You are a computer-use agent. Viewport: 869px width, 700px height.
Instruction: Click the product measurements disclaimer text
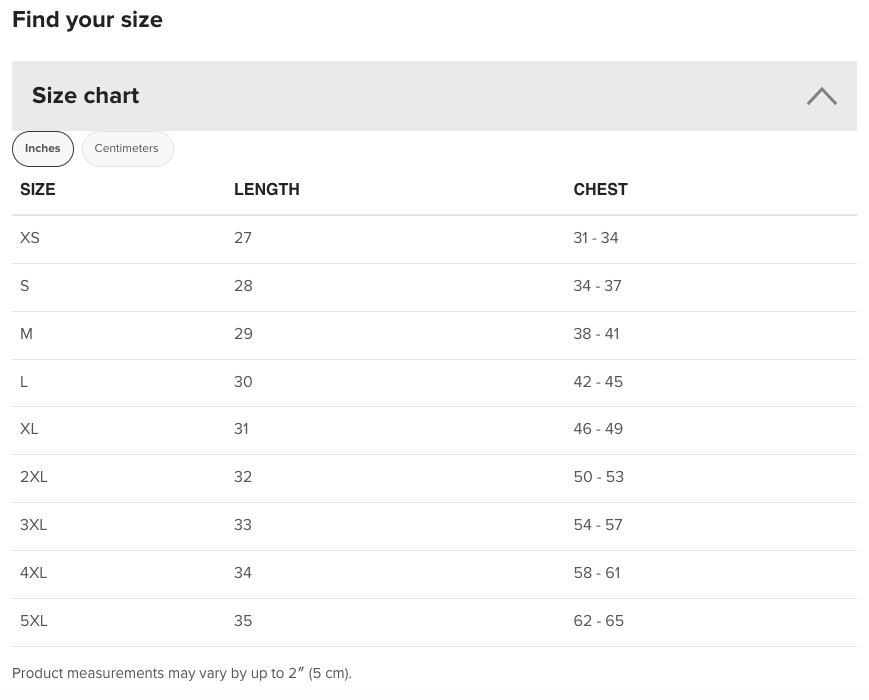coord(182,673)
